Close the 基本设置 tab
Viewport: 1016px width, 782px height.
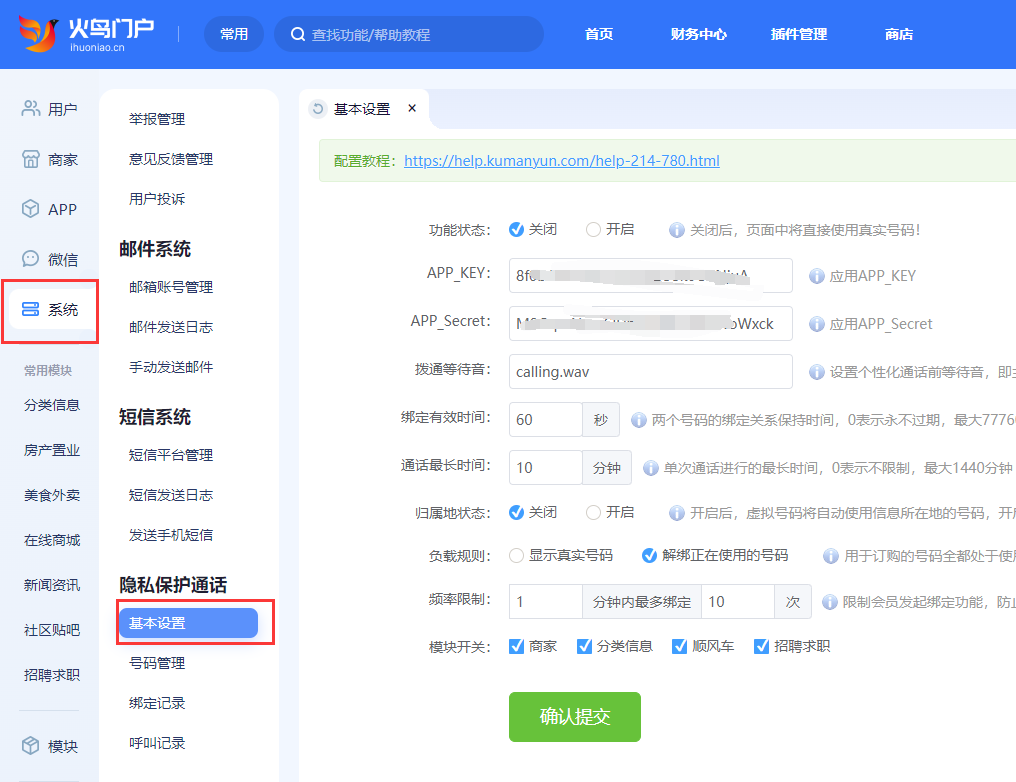click(412, 108)
